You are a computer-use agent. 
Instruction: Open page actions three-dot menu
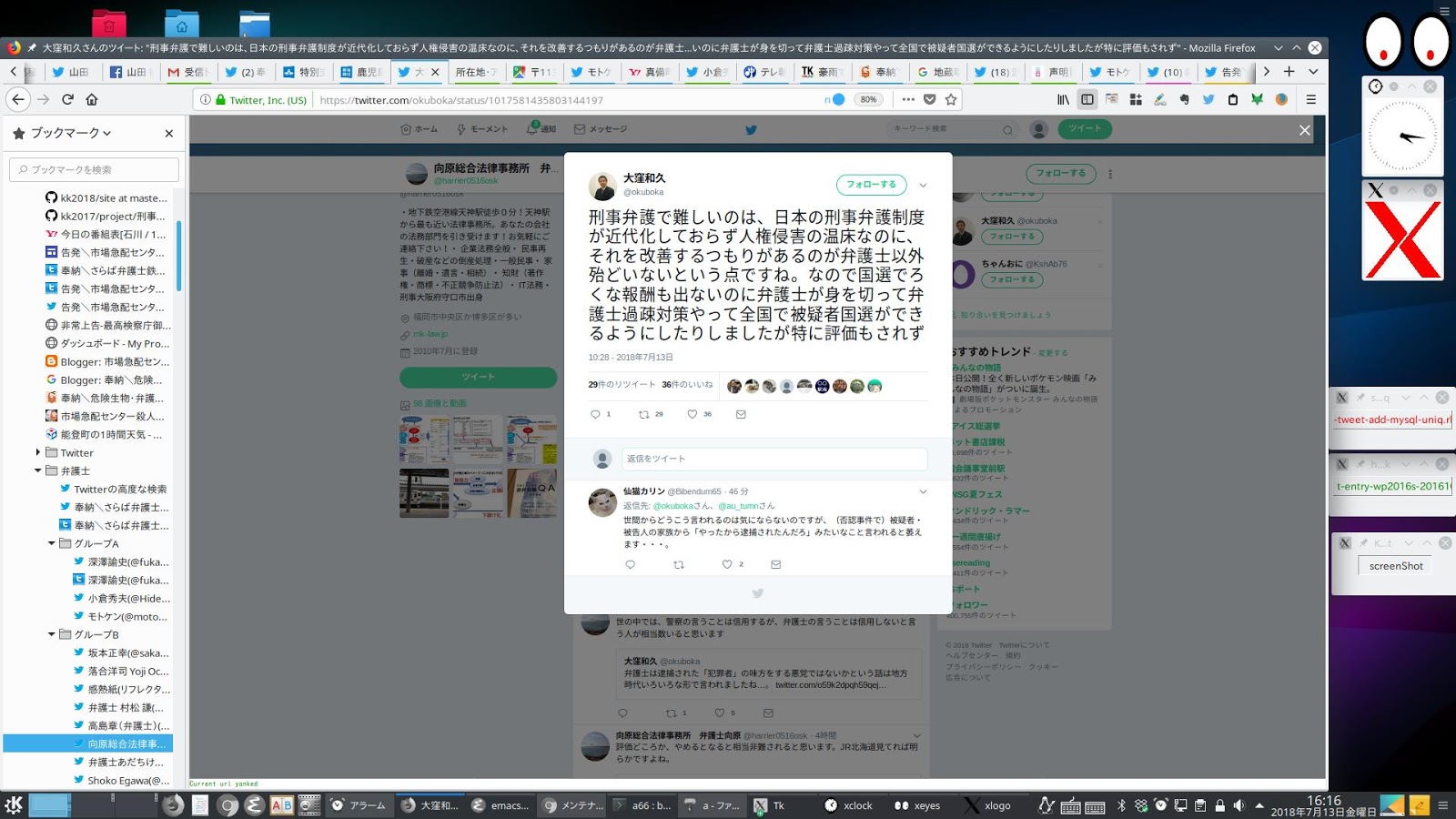[907, 99]
